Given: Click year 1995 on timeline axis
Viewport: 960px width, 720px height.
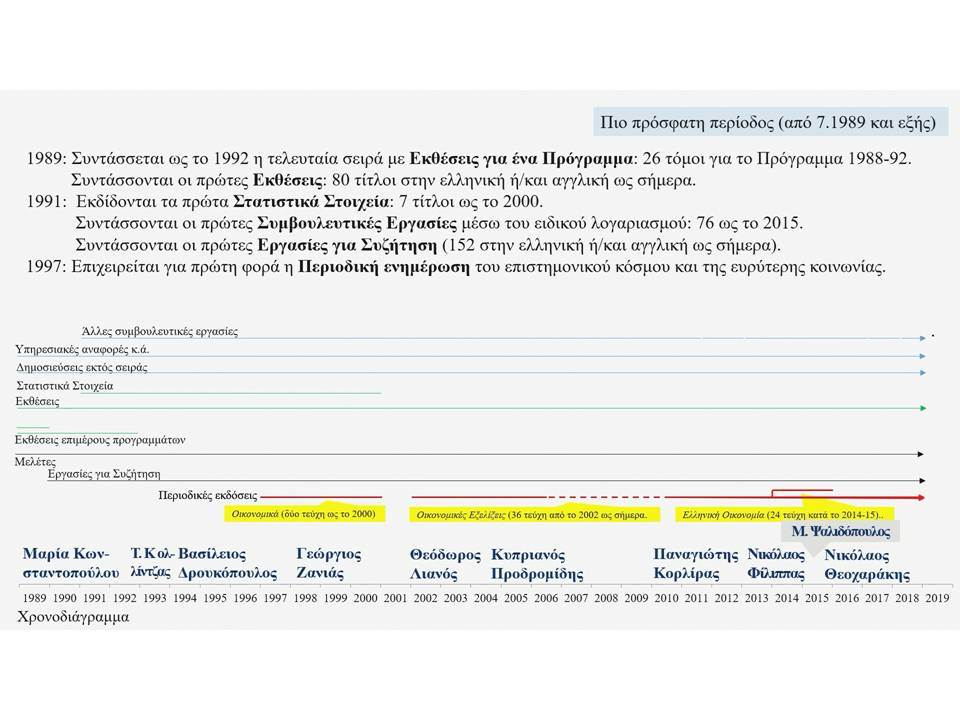Looking at the screenshot, I should pos(215,598).
